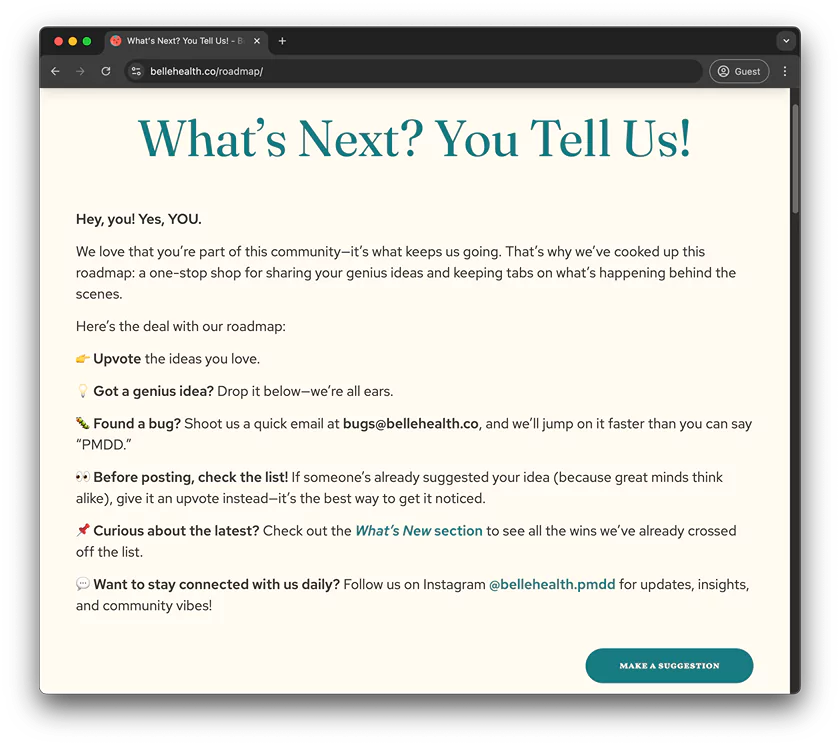Close the What's Next tab
The width and height of the screenshot is (840, 746).
257,41
